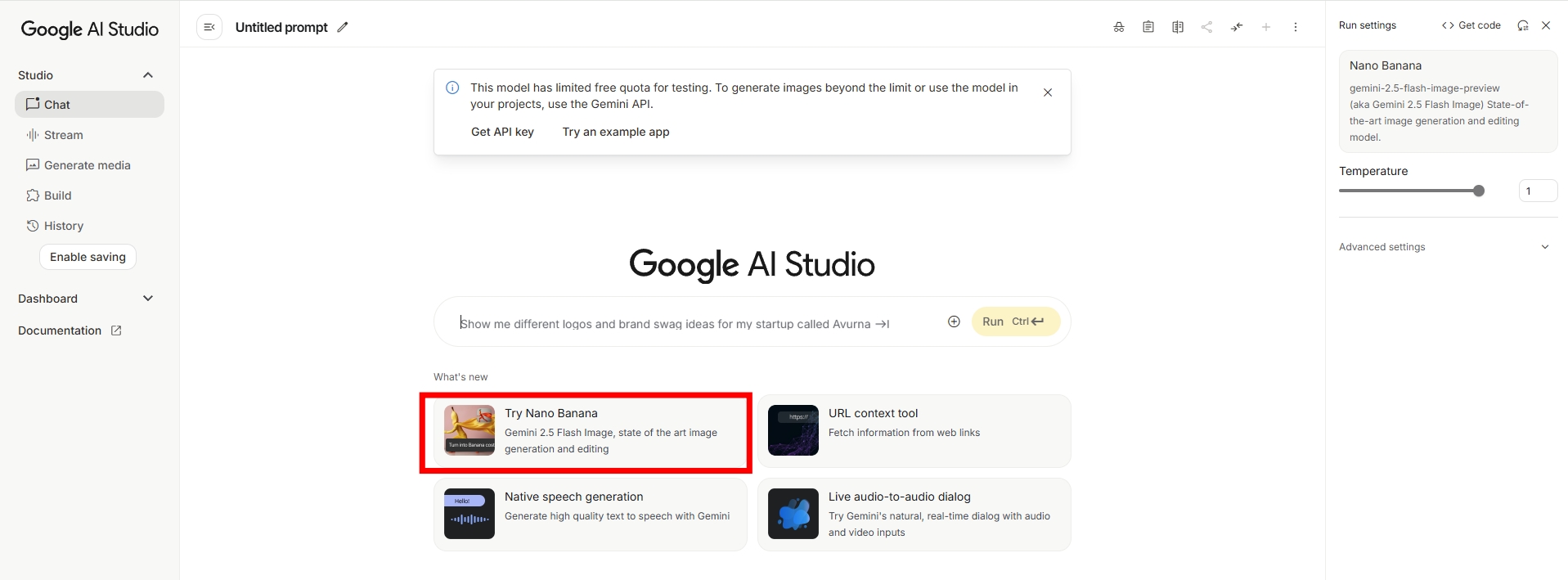
Task: Select Generate media in sidebar
Action: pyautogui.click(x=89, y=165)
